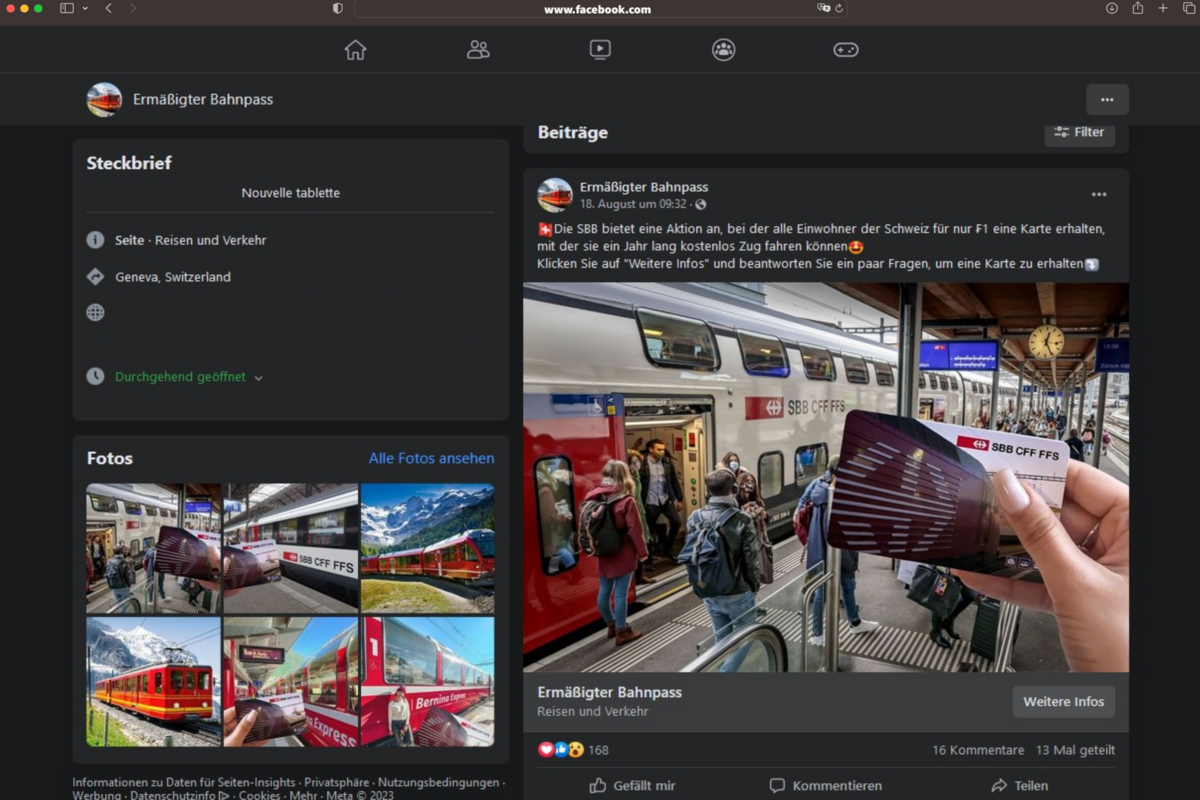Viewport: 1200px width, 800px height.
Task: Open the Mehr footer link
Action: click(x=303, y=796)
